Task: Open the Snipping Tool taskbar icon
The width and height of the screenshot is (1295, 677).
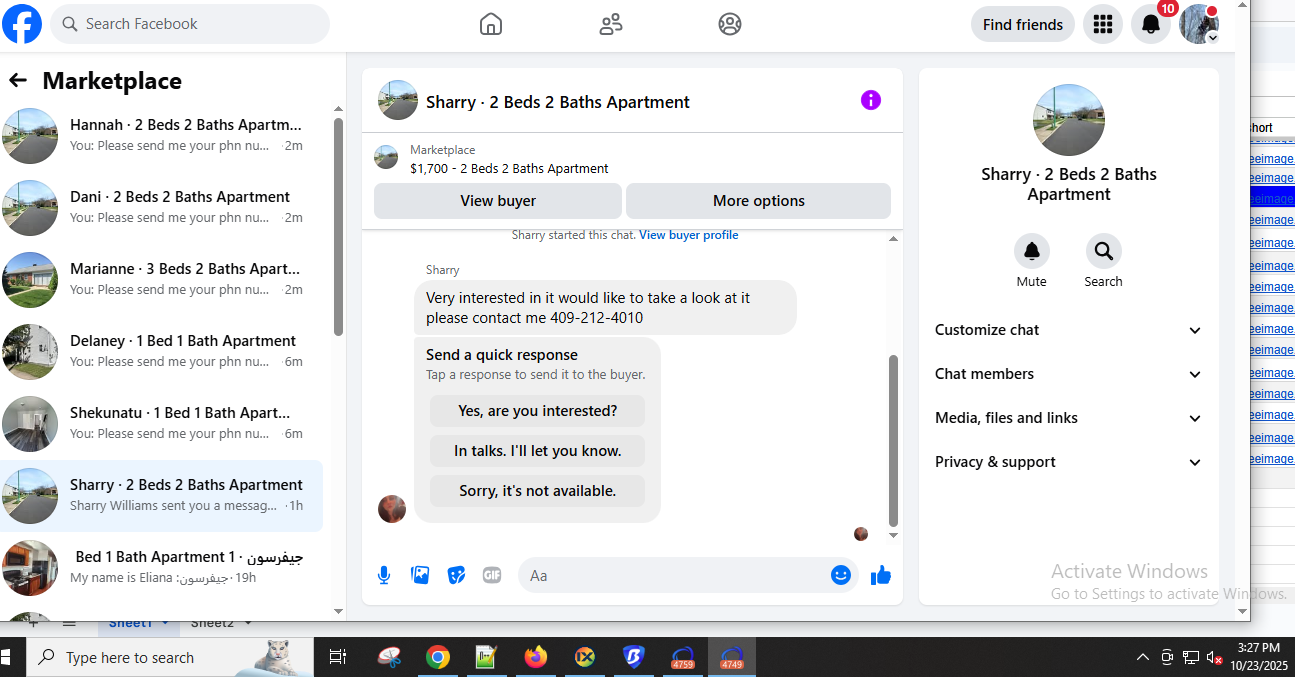Action: [x=389, y=657]
